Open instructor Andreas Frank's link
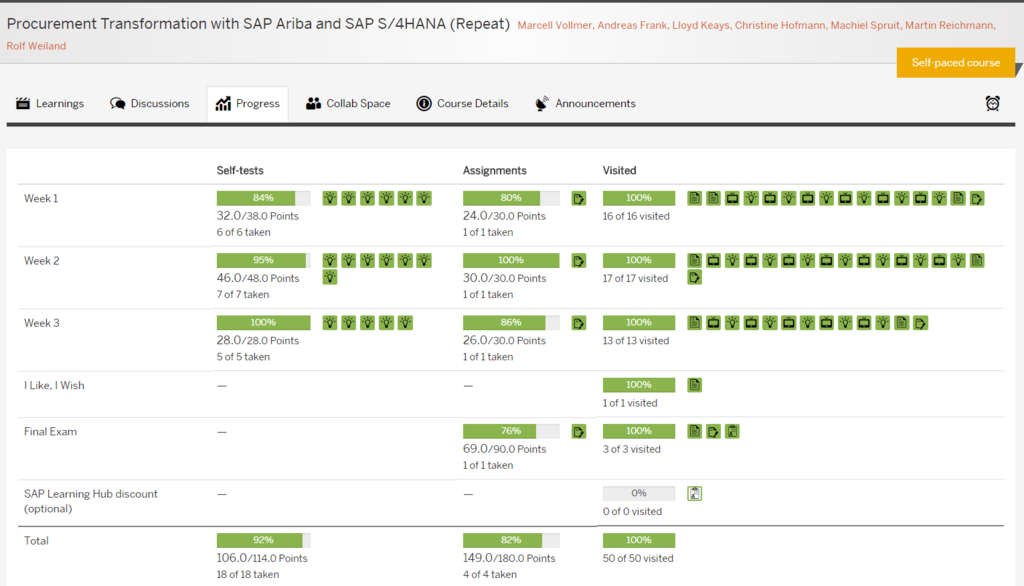 click(632, 25)
